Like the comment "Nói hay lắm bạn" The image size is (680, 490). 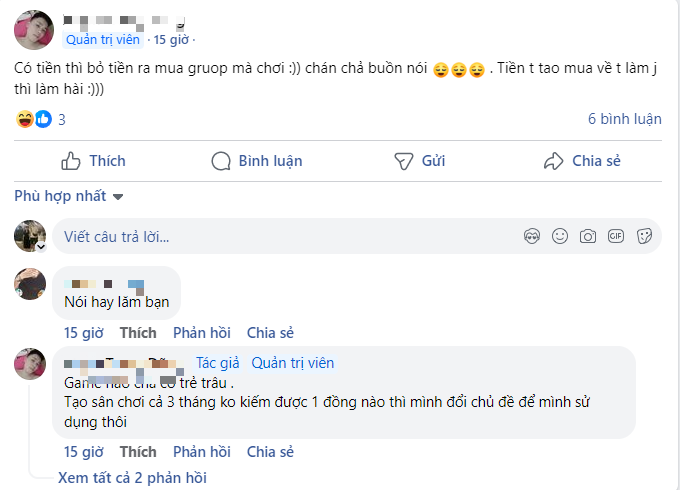(x=138, y=333)
